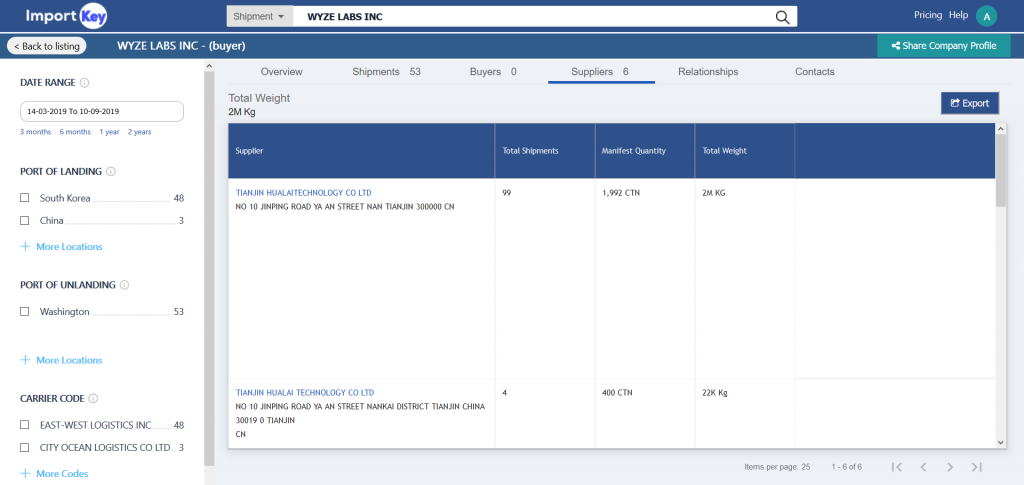The width and height of the screenshot is (1024, 485).
Task: Tick the China port checkbox
Action: tap(25, 221)
